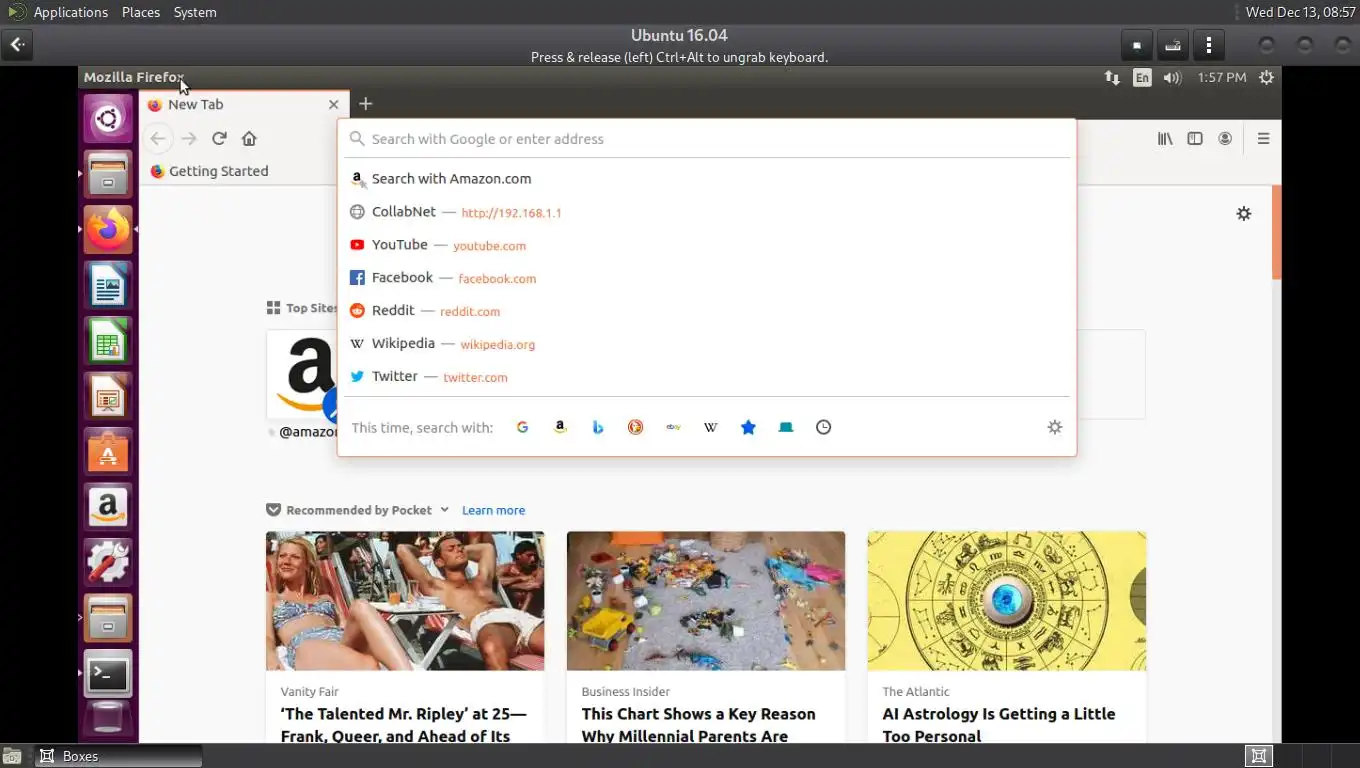This screenshot has height=768, width=1360.
Task: Show Firefox sidebars
Action: 1195,139
